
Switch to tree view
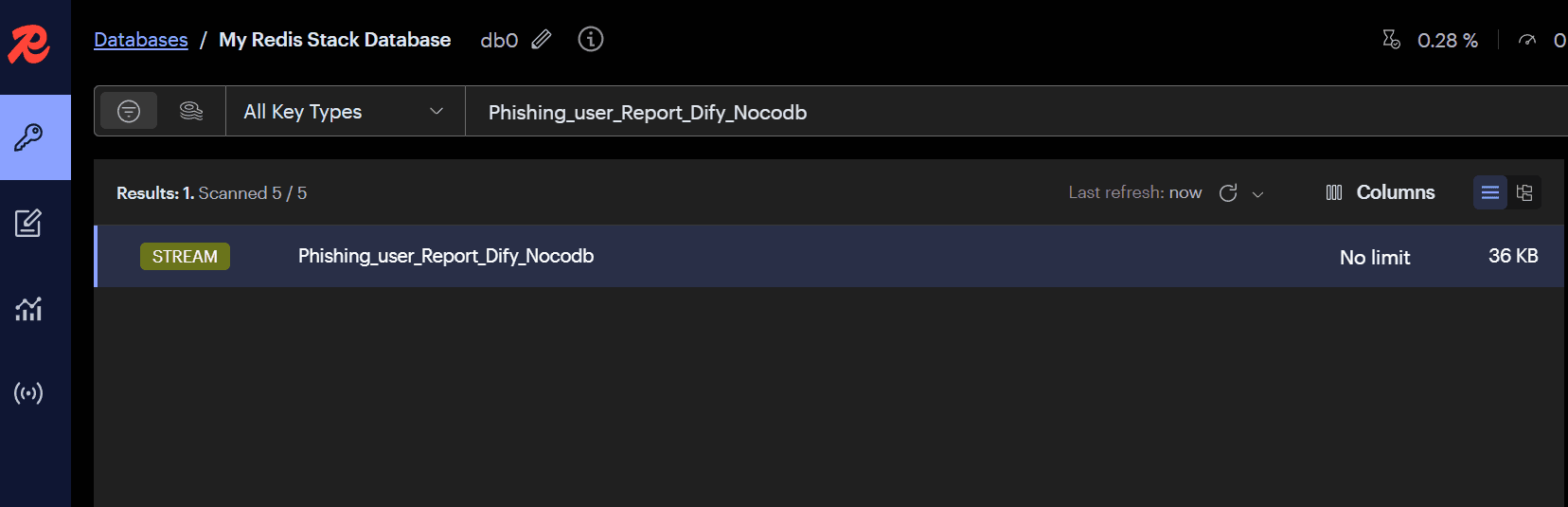point(1524,193)
